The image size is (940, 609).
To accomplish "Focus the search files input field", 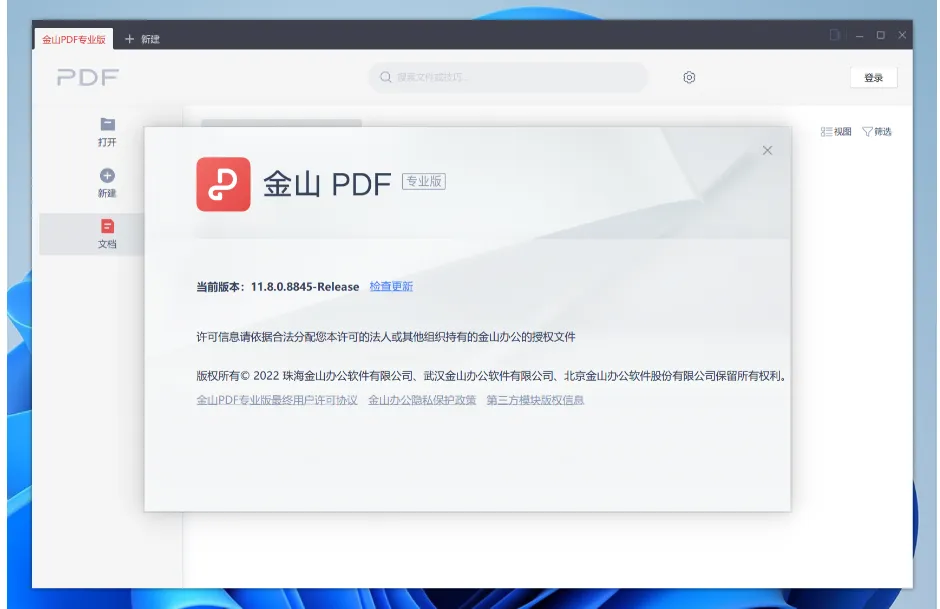I will click(x=508, y=77).
